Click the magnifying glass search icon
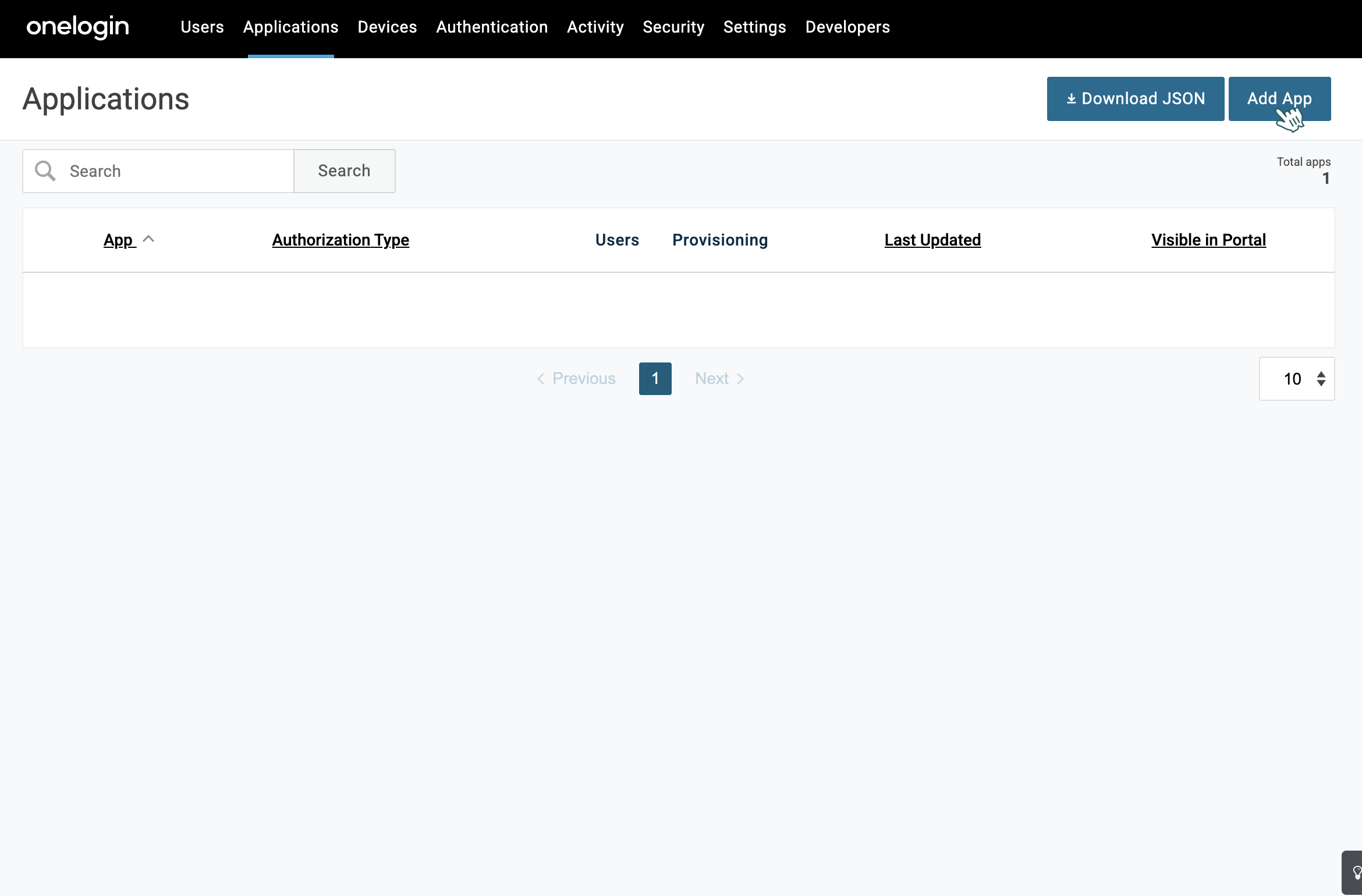 point(45,171)
